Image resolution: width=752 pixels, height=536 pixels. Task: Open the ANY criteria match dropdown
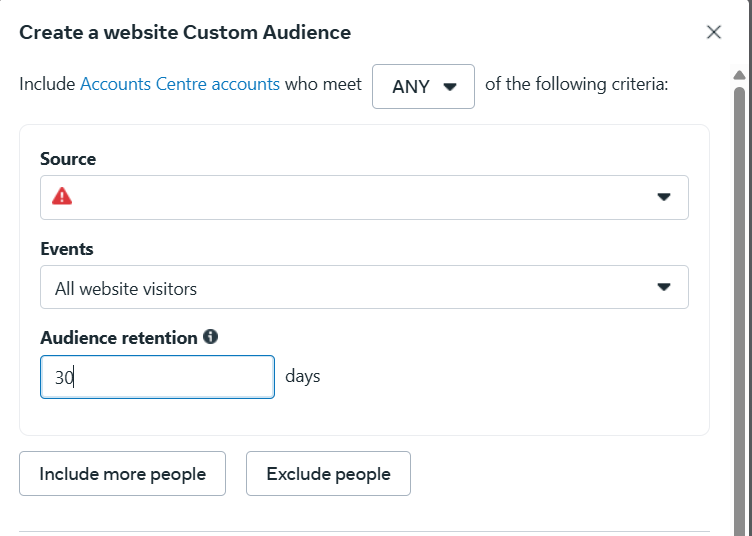[x=423, y=86]
